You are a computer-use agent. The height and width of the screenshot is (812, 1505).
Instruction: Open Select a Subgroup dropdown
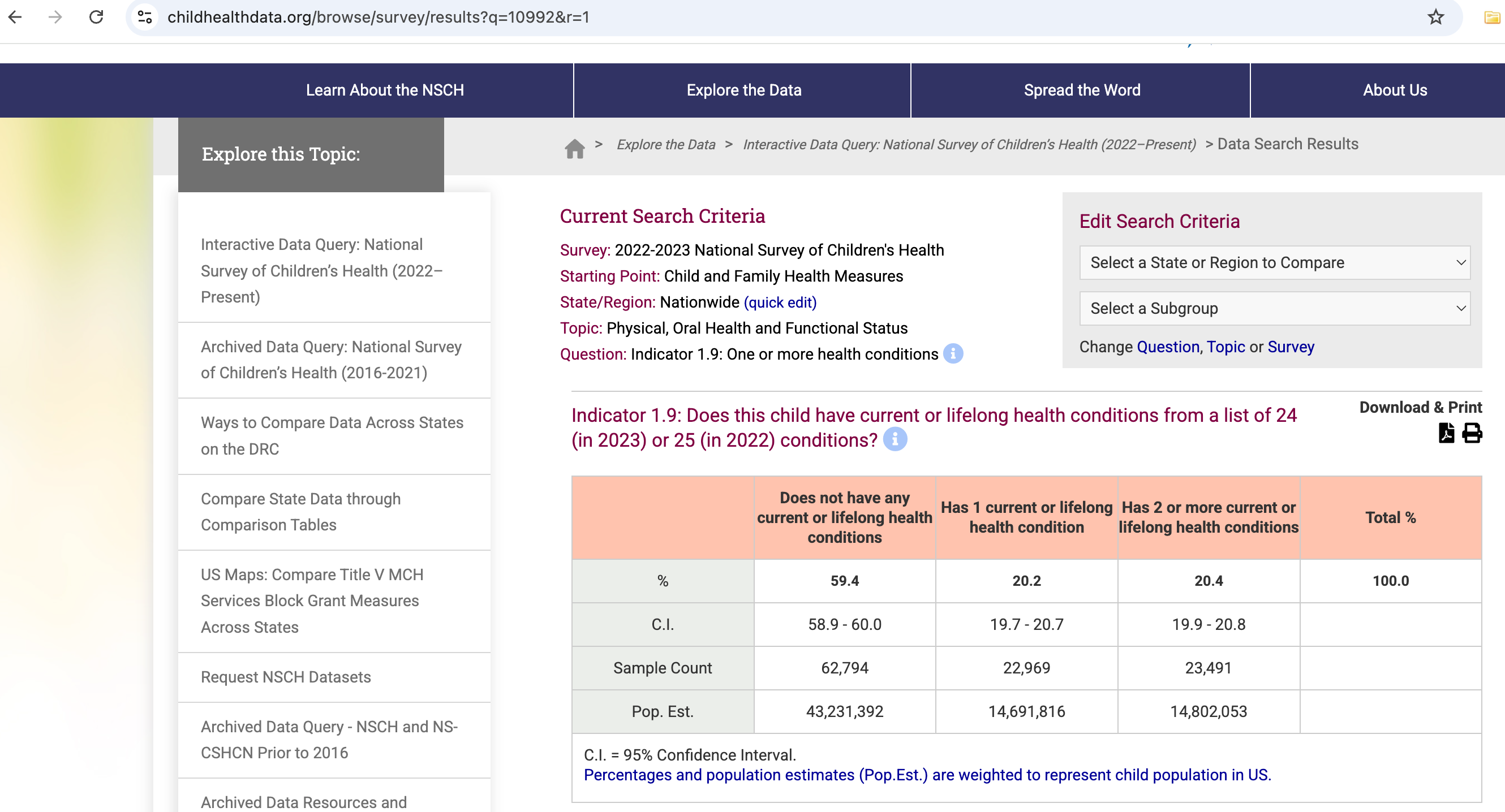[x=1274, y=308]
